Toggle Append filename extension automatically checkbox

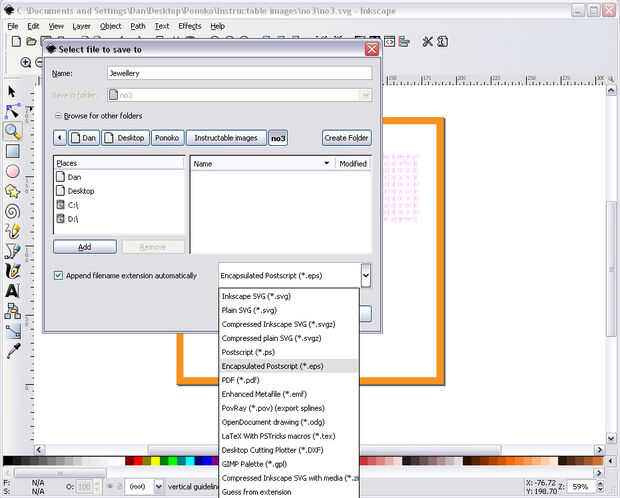58,275
